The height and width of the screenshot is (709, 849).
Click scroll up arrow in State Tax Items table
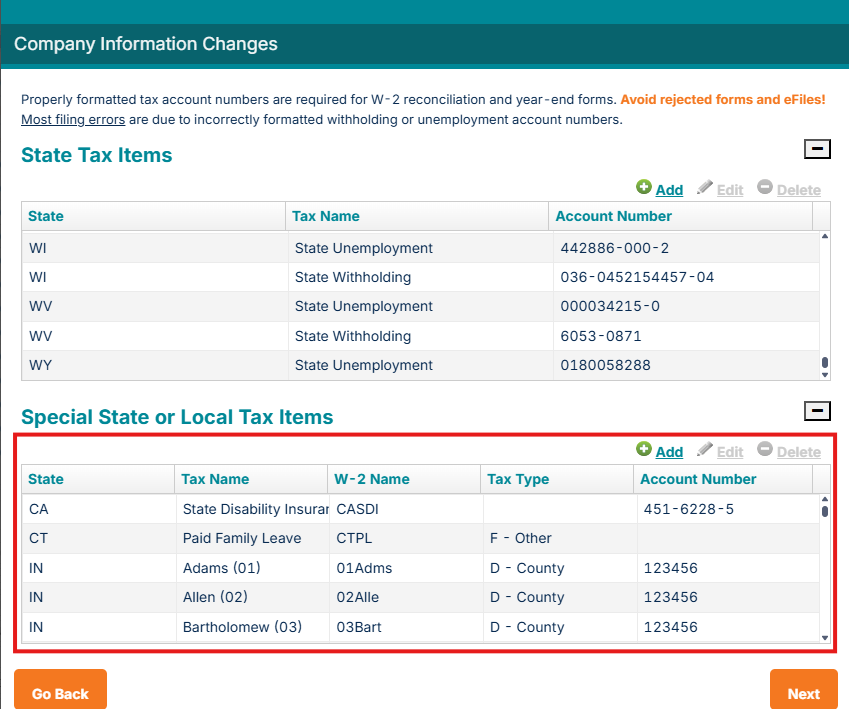pyautogui.click(x=825, y=236)
